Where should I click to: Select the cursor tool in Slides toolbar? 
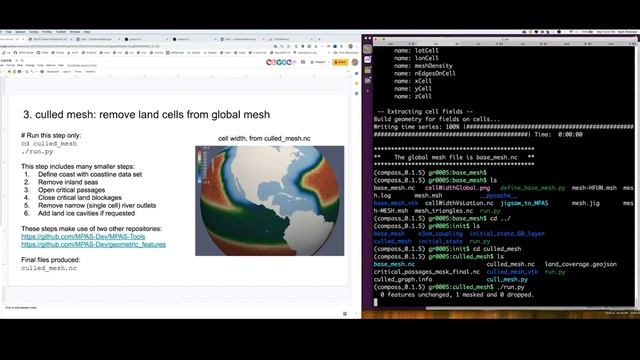coord(9,71)
